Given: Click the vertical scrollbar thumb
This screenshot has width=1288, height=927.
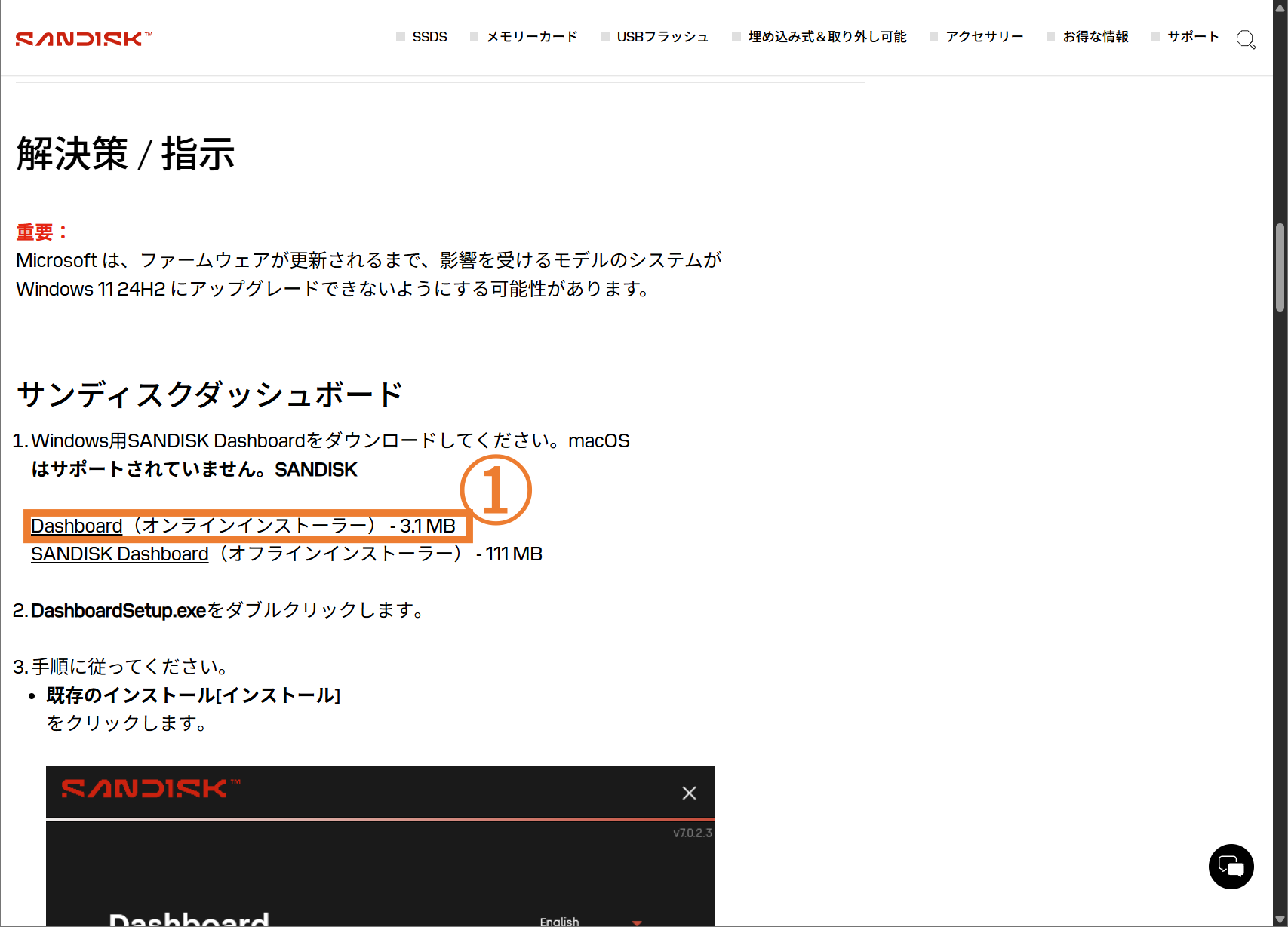Looking at the screenshot, I should (1280, 267).
